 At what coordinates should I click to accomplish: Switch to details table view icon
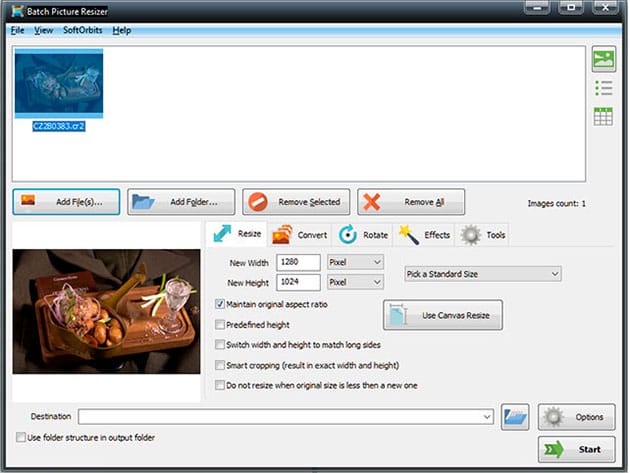click(603, 116)
